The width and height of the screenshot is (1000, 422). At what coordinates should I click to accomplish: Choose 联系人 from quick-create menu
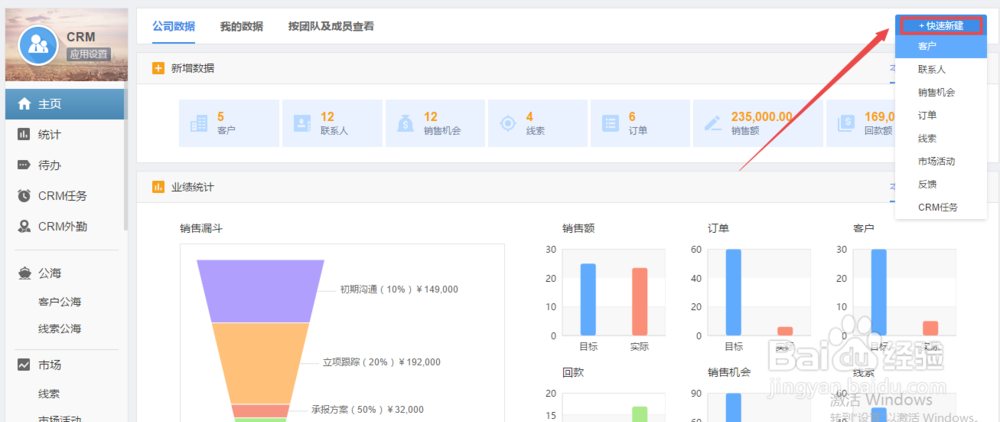point(941,69)
